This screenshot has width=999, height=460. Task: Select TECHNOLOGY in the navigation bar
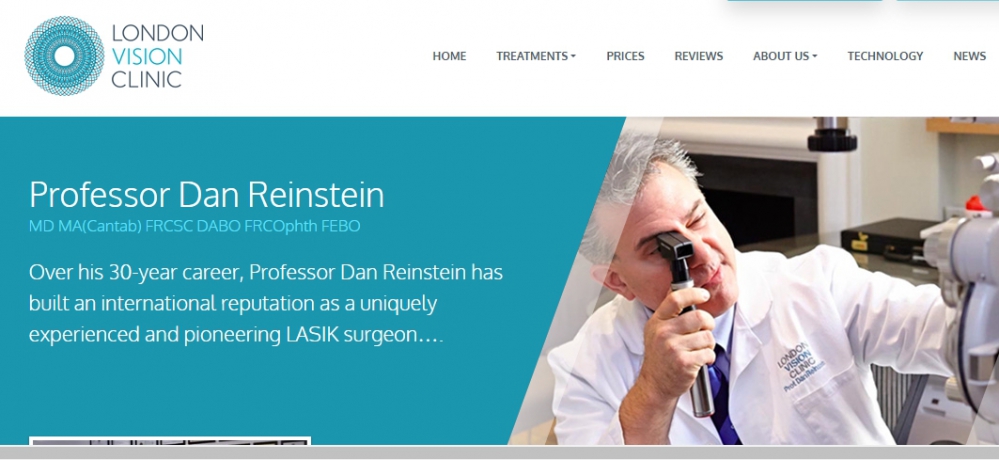(885, 56)
